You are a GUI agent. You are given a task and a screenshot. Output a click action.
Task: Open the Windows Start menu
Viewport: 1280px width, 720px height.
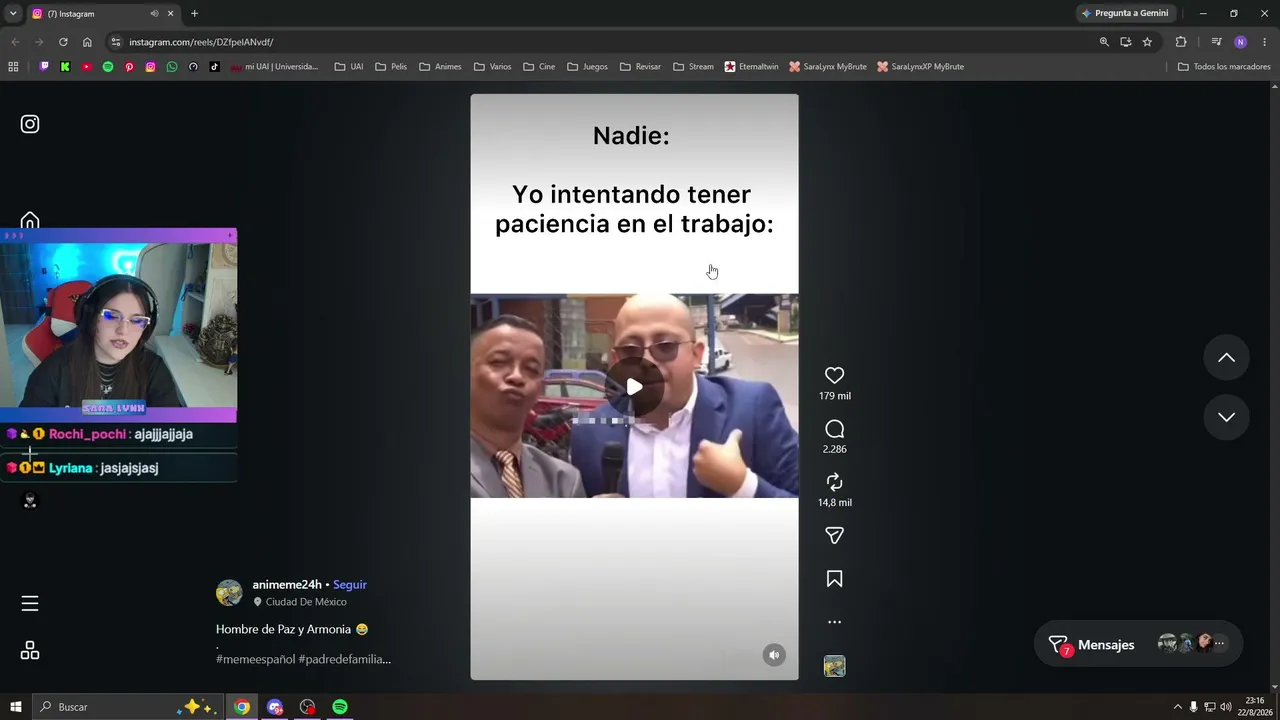[15, 707]
